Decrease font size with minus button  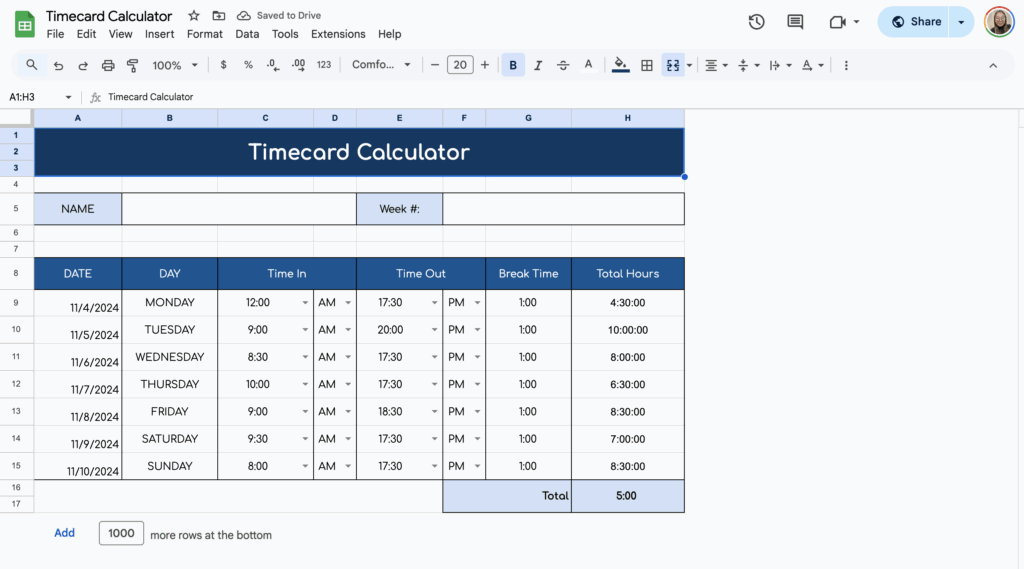pos(434,65)
